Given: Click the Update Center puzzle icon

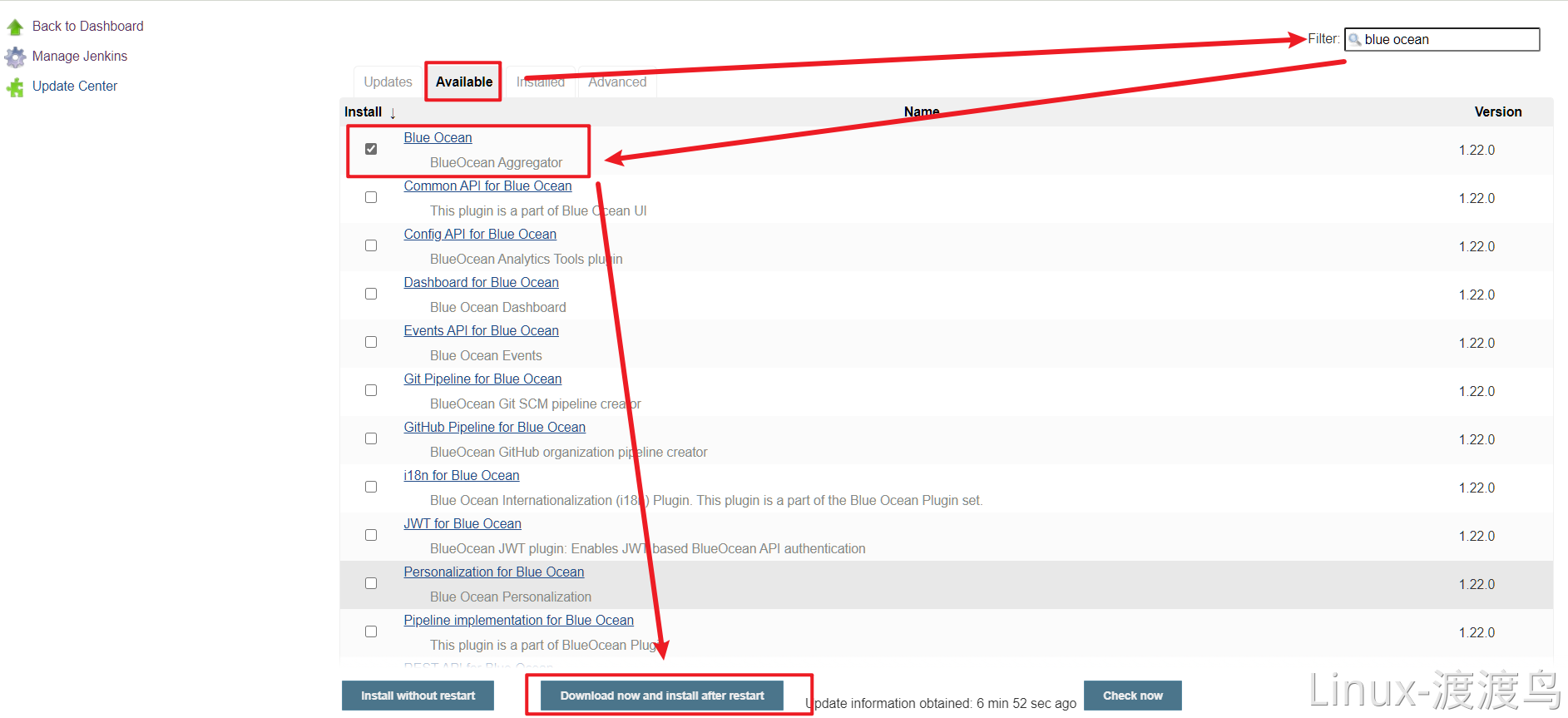Looking at the screenshot, I should pyautogui.click(x=15, y=87).
